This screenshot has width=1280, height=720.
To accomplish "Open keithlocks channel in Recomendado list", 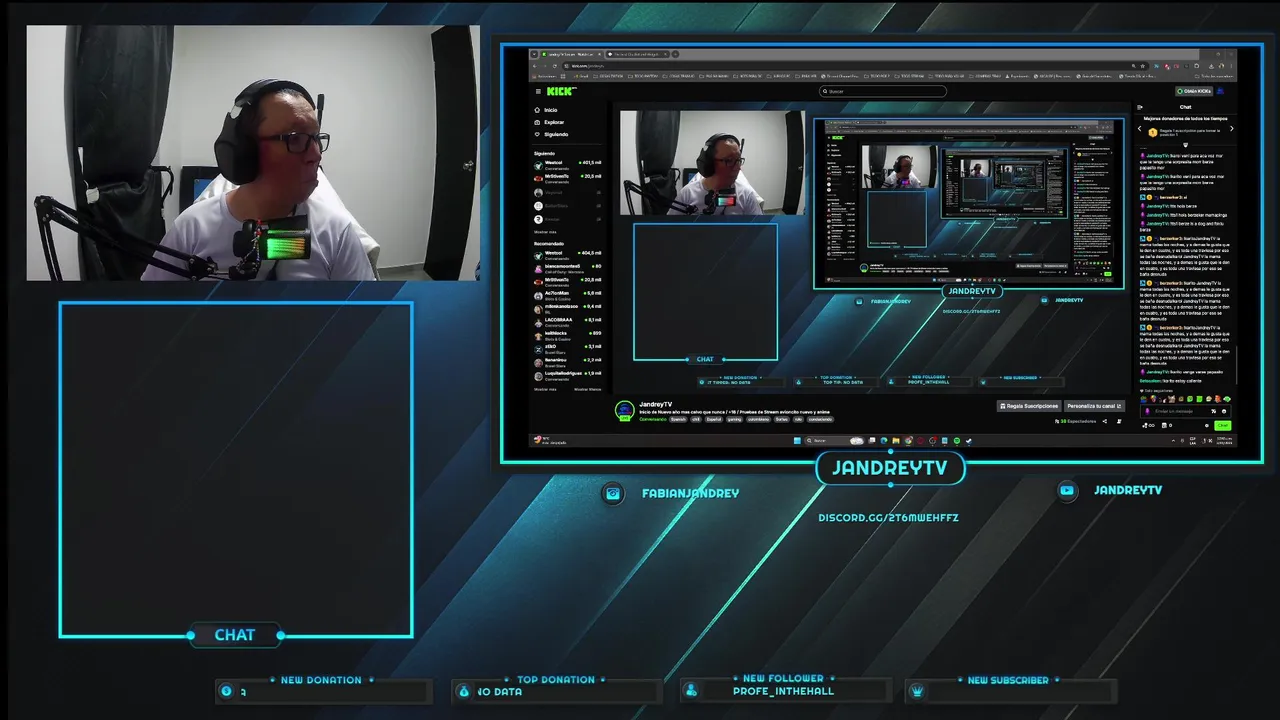I will (568, 336).
